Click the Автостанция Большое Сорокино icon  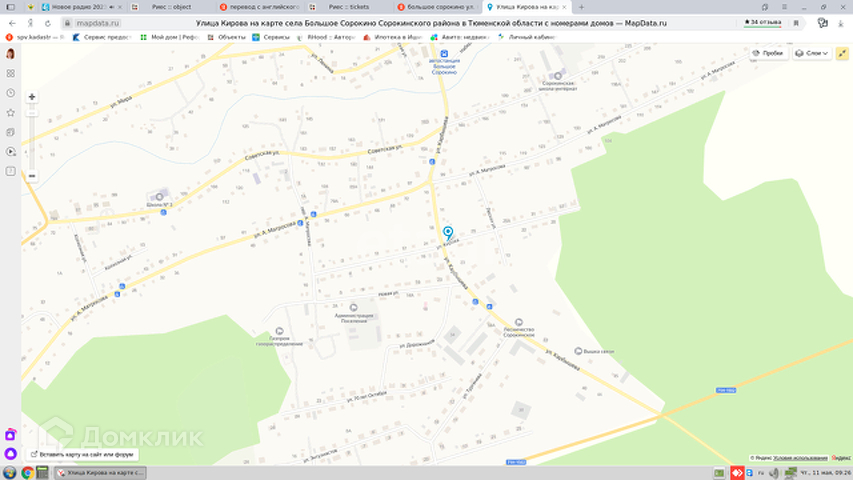tap(444, 53)
